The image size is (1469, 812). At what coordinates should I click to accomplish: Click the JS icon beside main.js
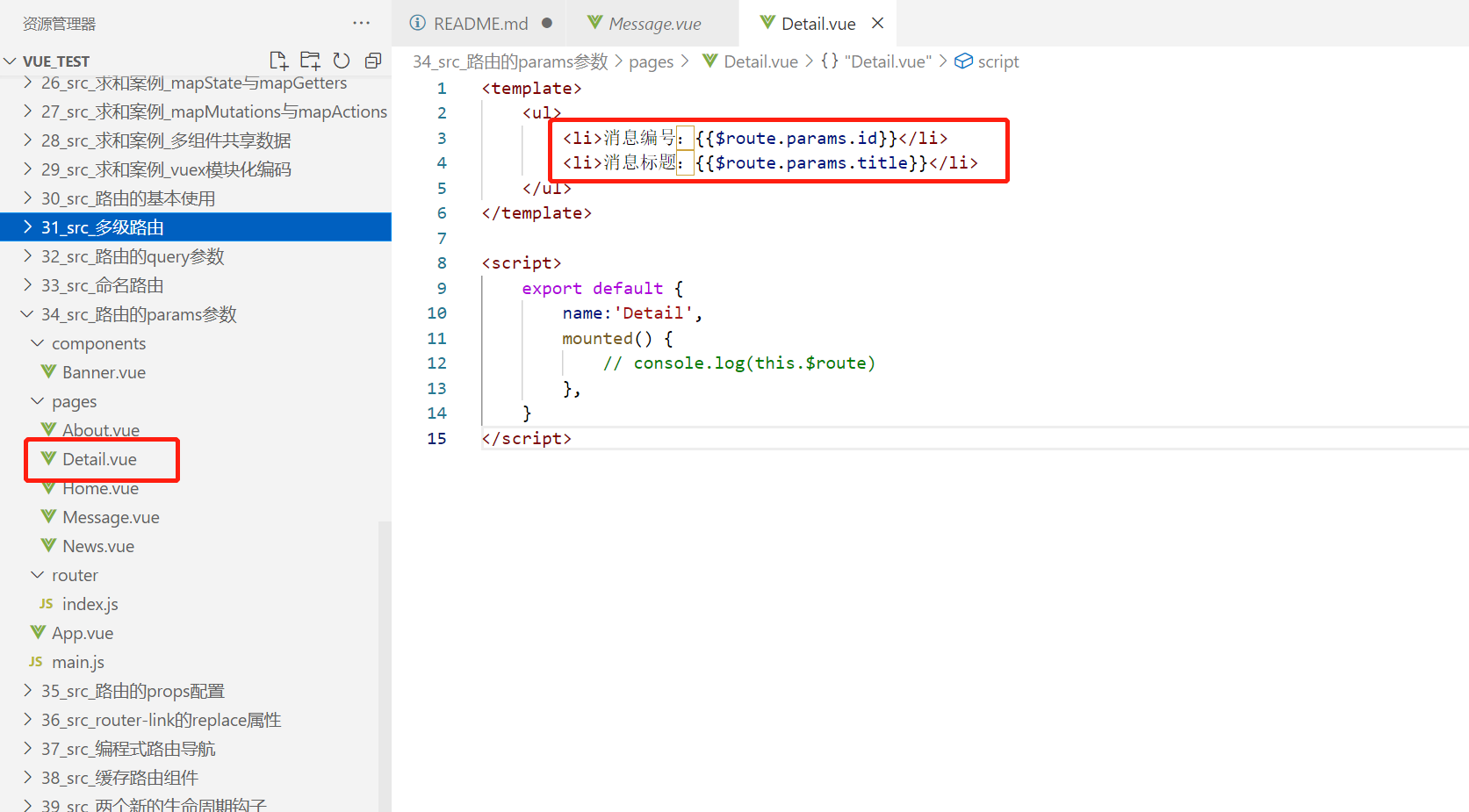click(x=36, y=662)
